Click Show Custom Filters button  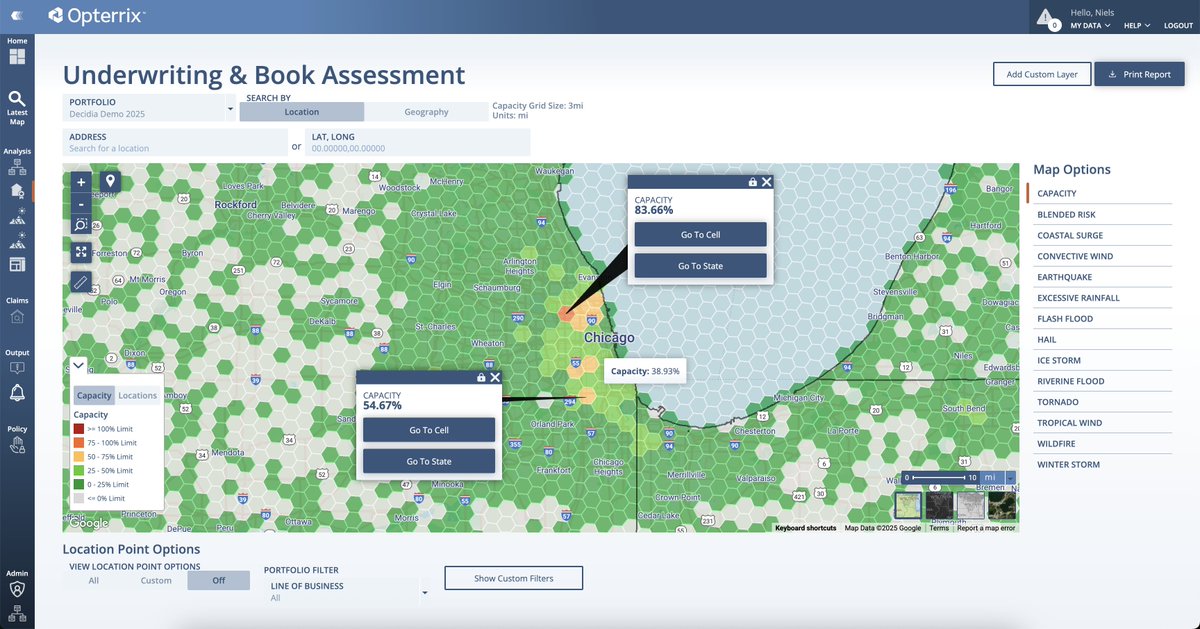(514, 578)
